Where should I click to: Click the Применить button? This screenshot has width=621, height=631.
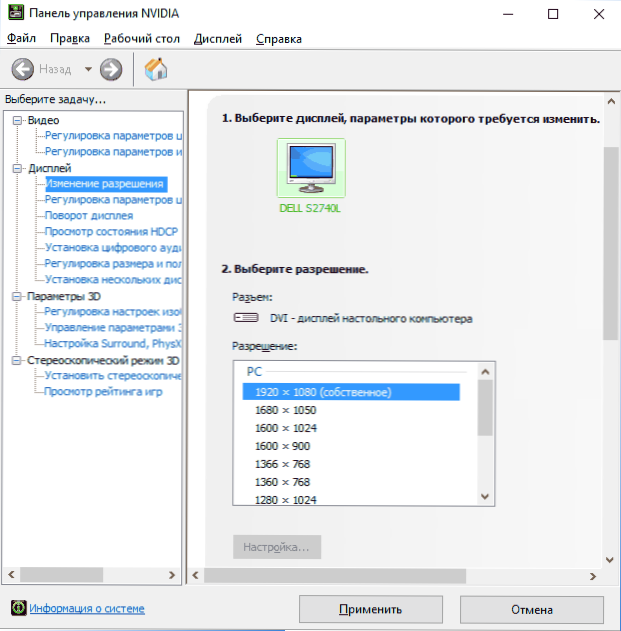click(x=371, y=609)
